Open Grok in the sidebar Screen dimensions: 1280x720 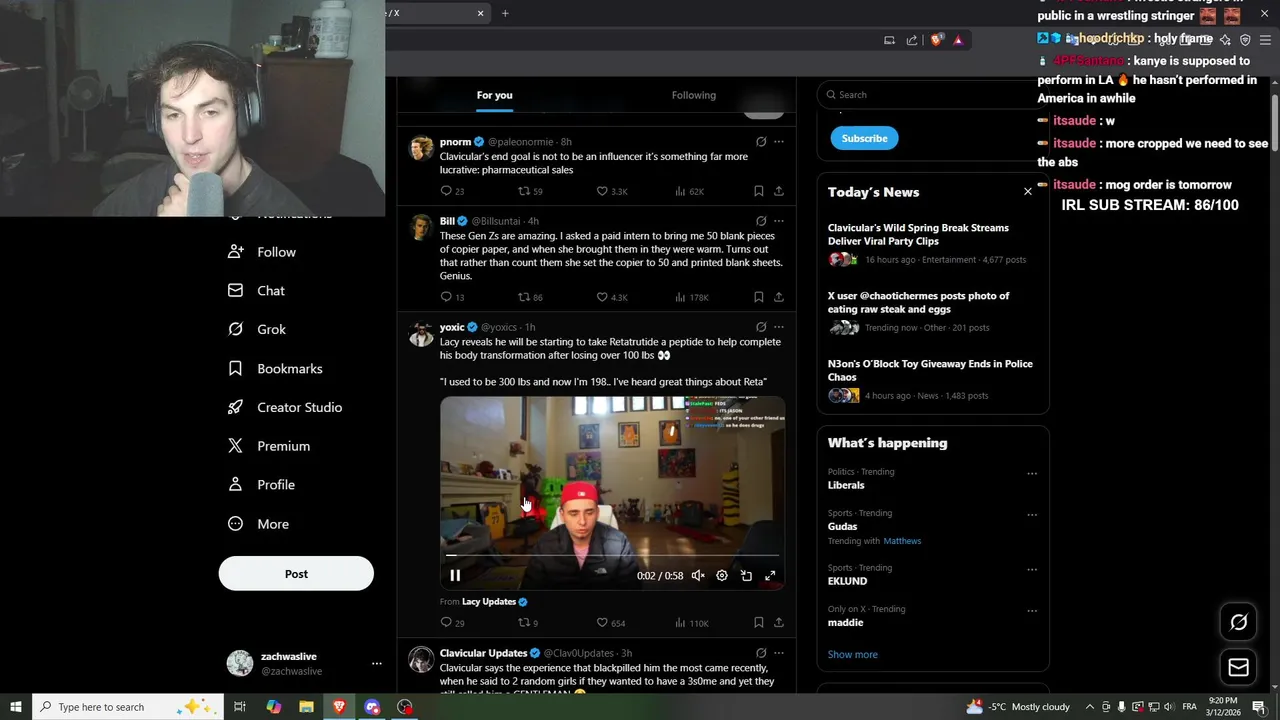coord(257,329)
